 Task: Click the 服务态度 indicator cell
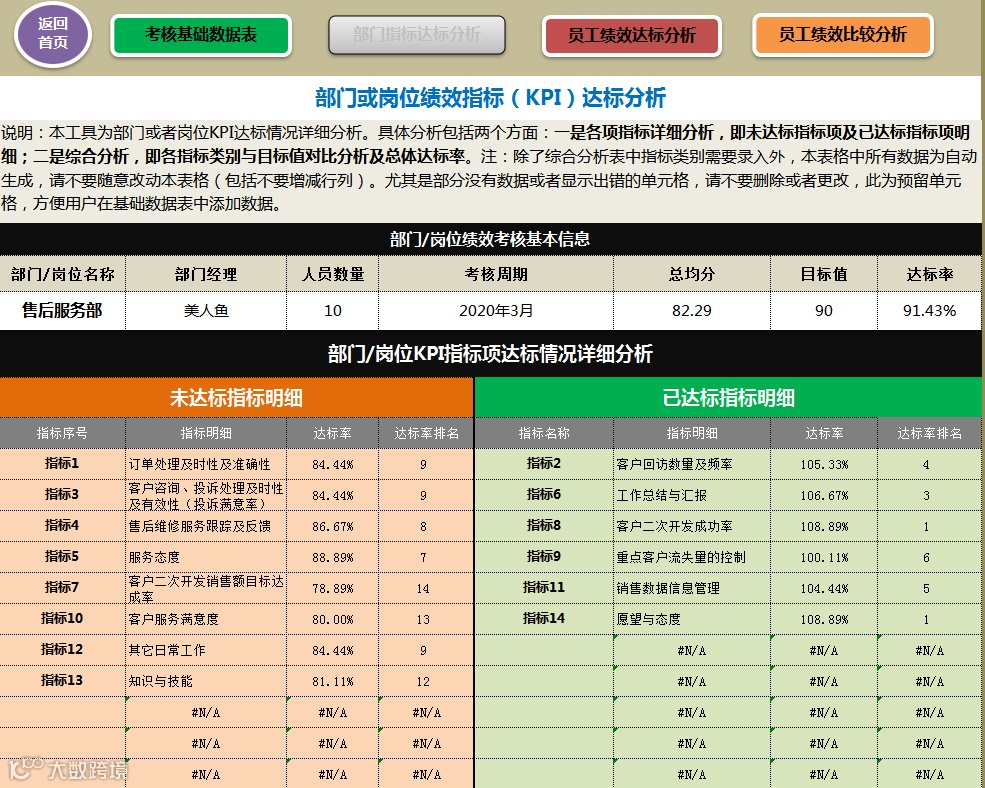pos(206,557)
